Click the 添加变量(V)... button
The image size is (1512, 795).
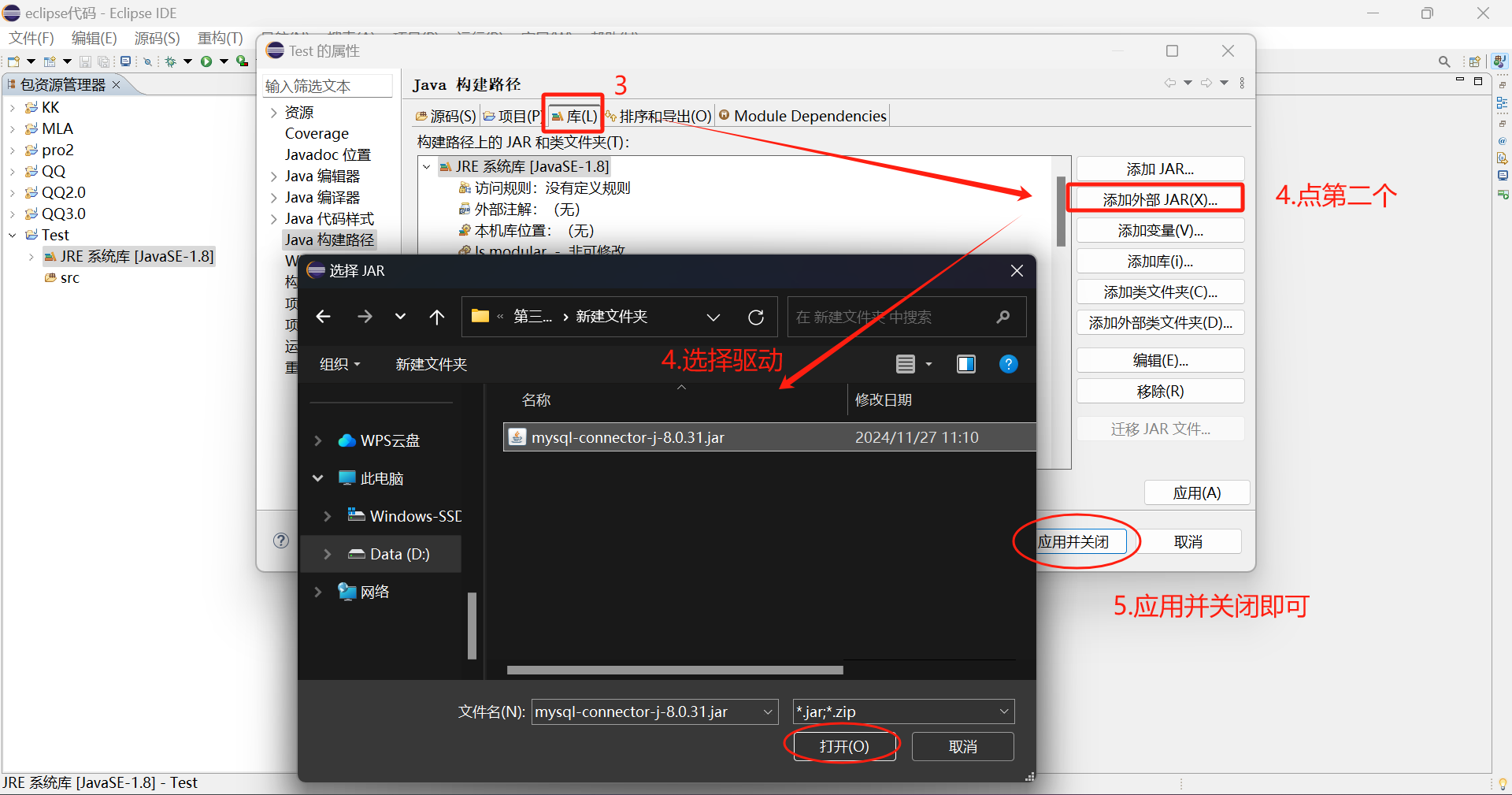[1160, 230]
